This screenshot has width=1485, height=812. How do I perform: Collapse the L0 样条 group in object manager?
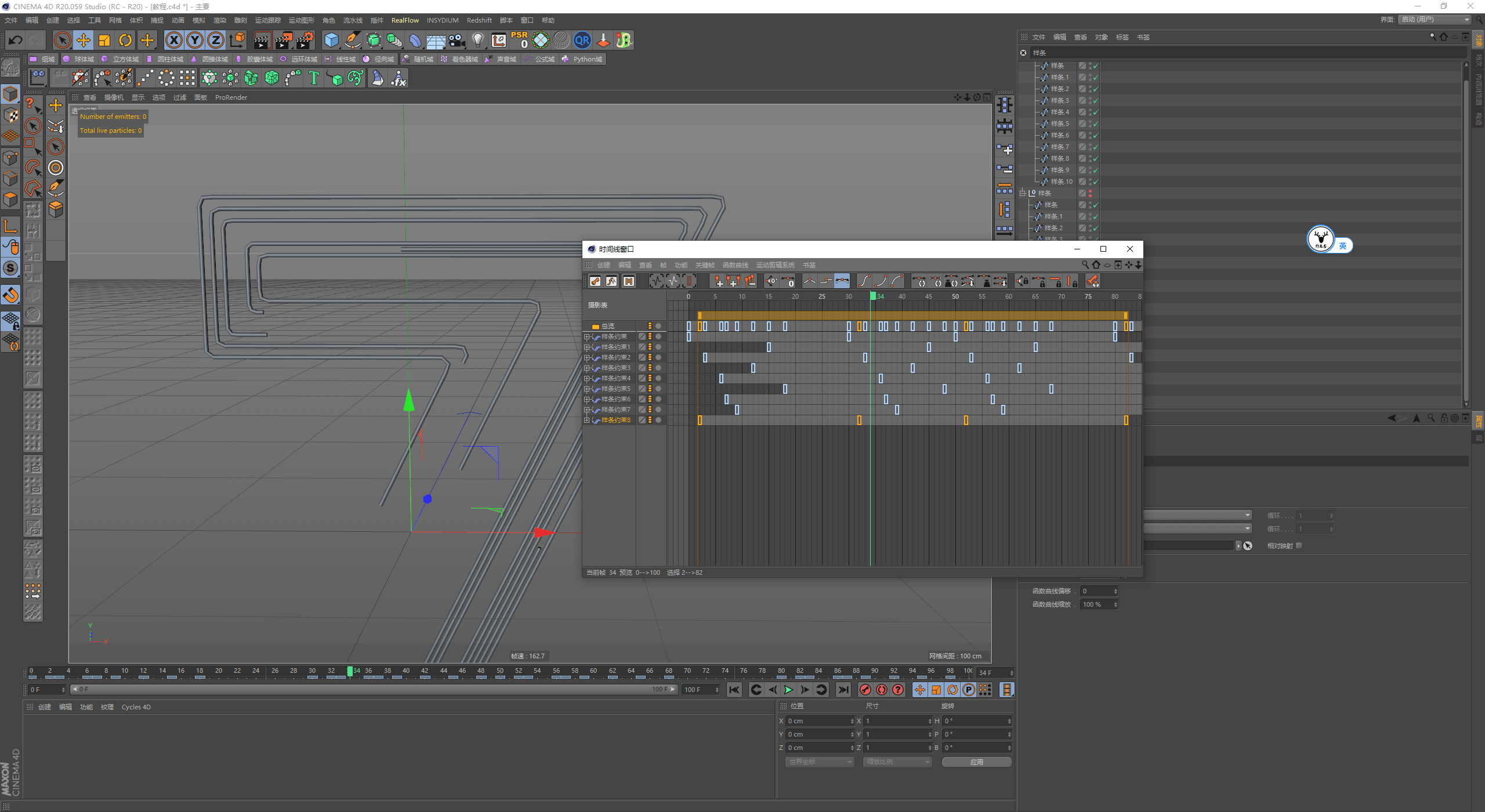coord(1023,193)
